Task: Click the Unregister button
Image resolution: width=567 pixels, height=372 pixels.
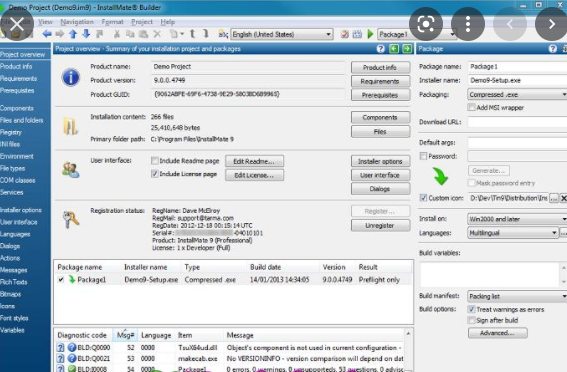Action: pos(380,225)
